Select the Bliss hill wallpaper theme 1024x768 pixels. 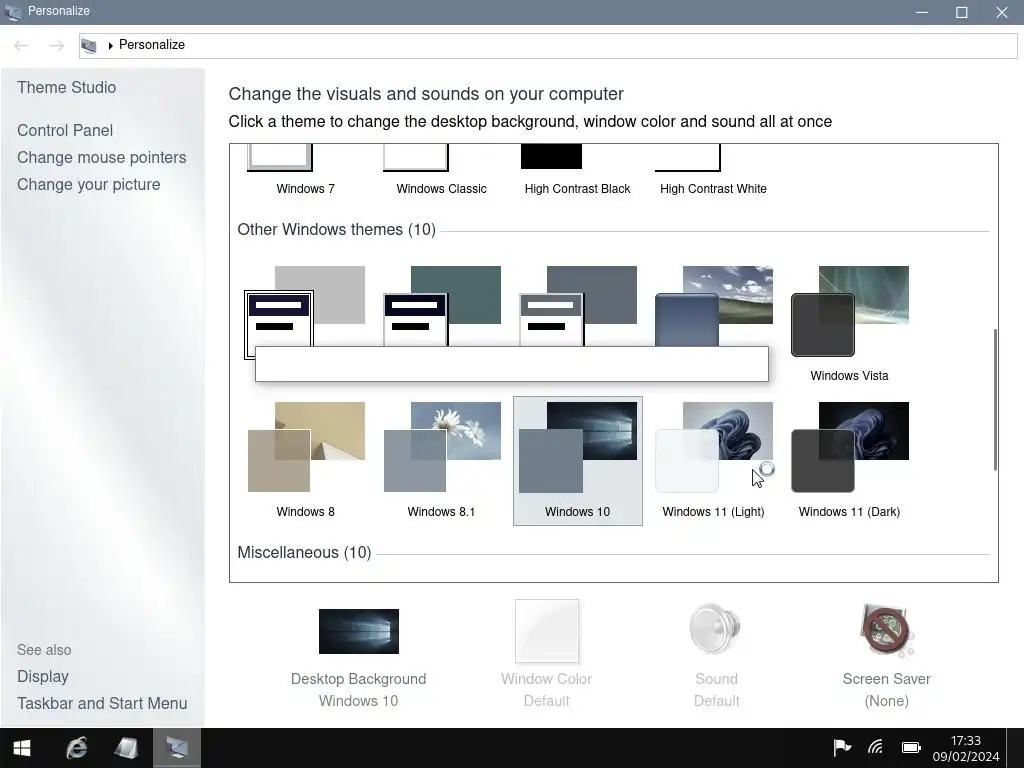point(714,307)
